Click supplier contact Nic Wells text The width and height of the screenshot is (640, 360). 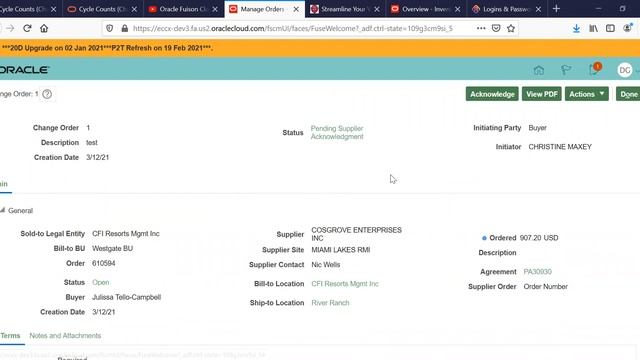tap(326, 264)
